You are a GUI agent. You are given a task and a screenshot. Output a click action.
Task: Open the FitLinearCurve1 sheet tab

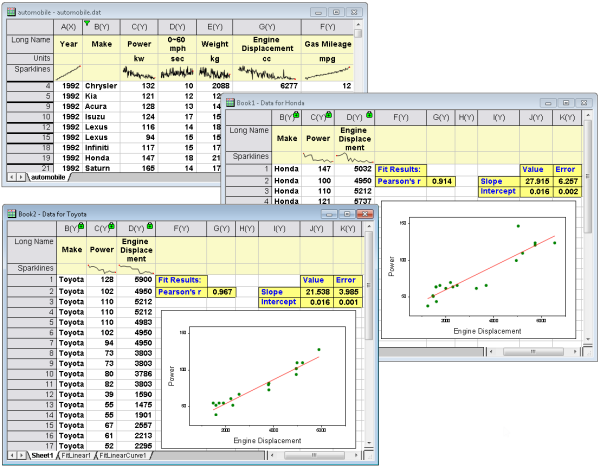124,455
